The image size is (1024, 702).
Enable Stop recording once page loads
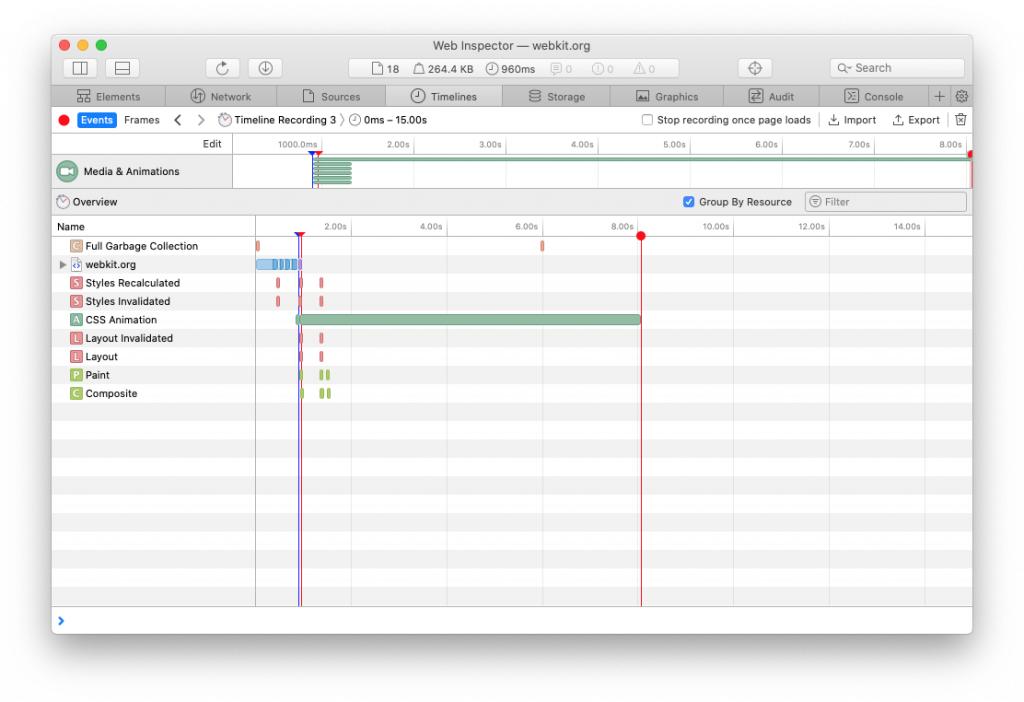645,119
